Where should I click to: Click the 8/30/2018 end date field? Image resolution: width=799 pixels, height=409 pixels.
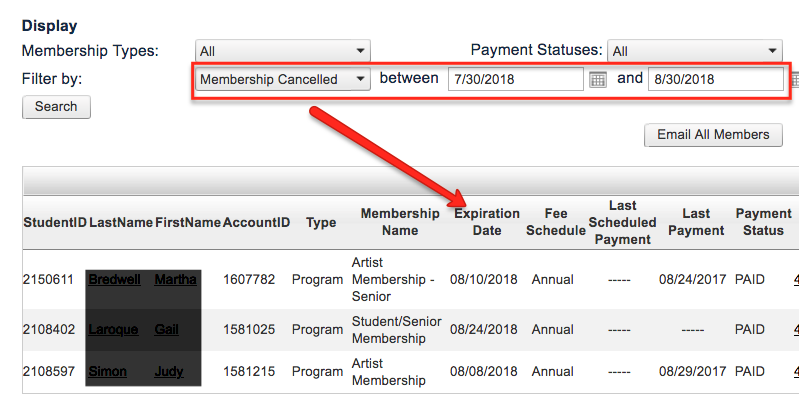[715, 79]
